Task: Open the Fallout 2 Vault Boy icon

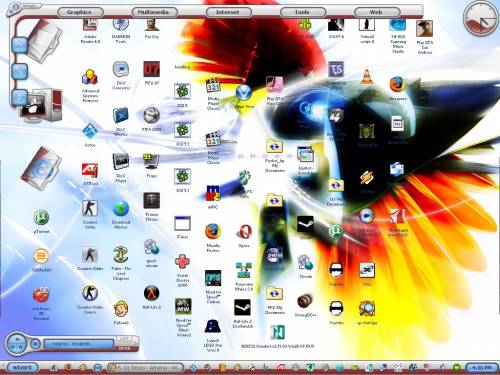Action: click(x=121, y=309)
